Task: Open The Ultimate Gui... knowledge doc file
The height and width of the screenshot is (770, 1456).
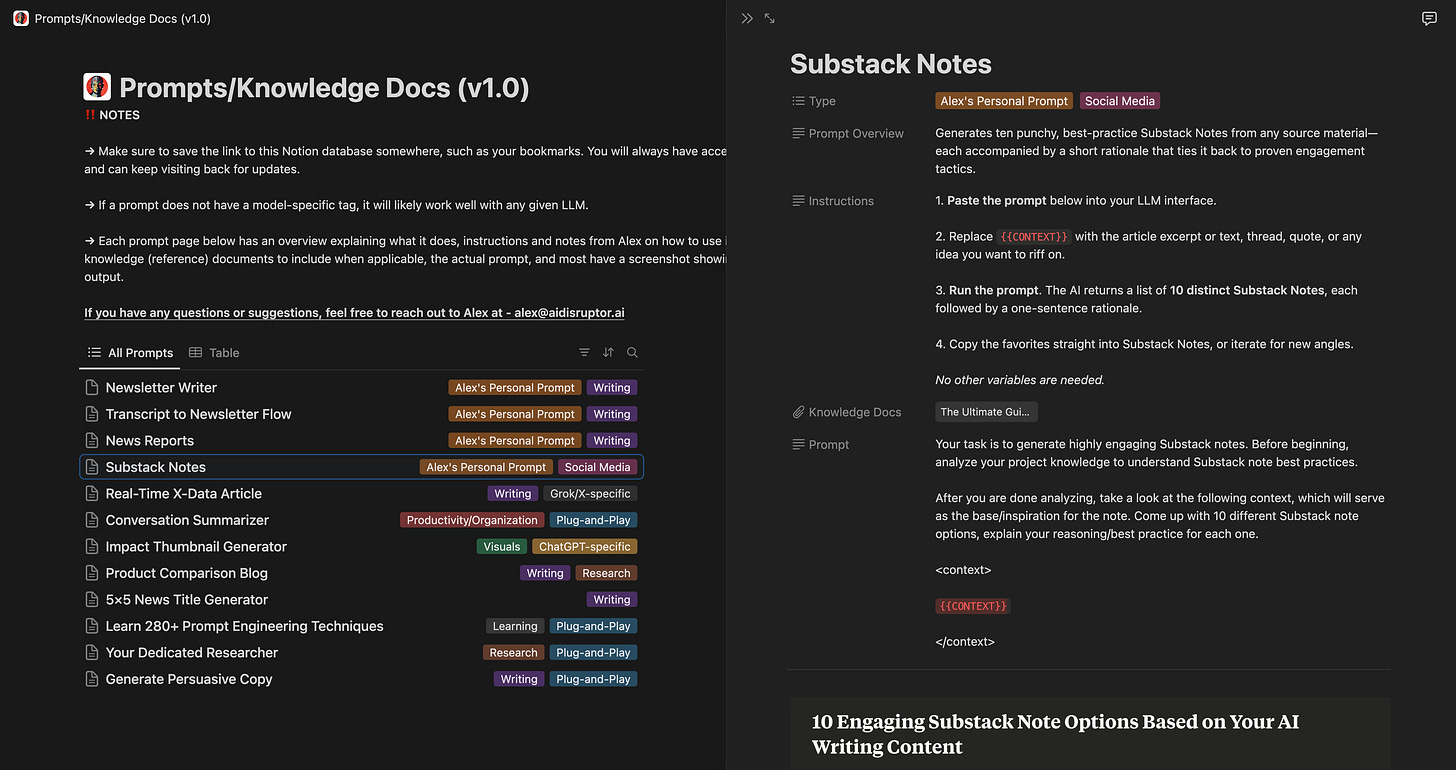Action: click(987, 412)
